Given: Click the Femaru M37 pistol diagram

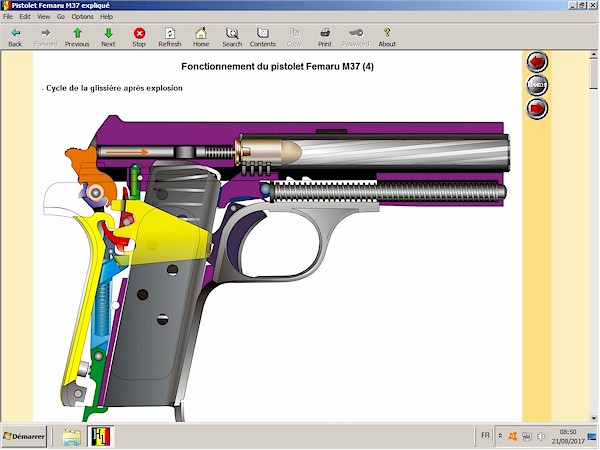Looking at the screenshot, I should tap(277, 268).
